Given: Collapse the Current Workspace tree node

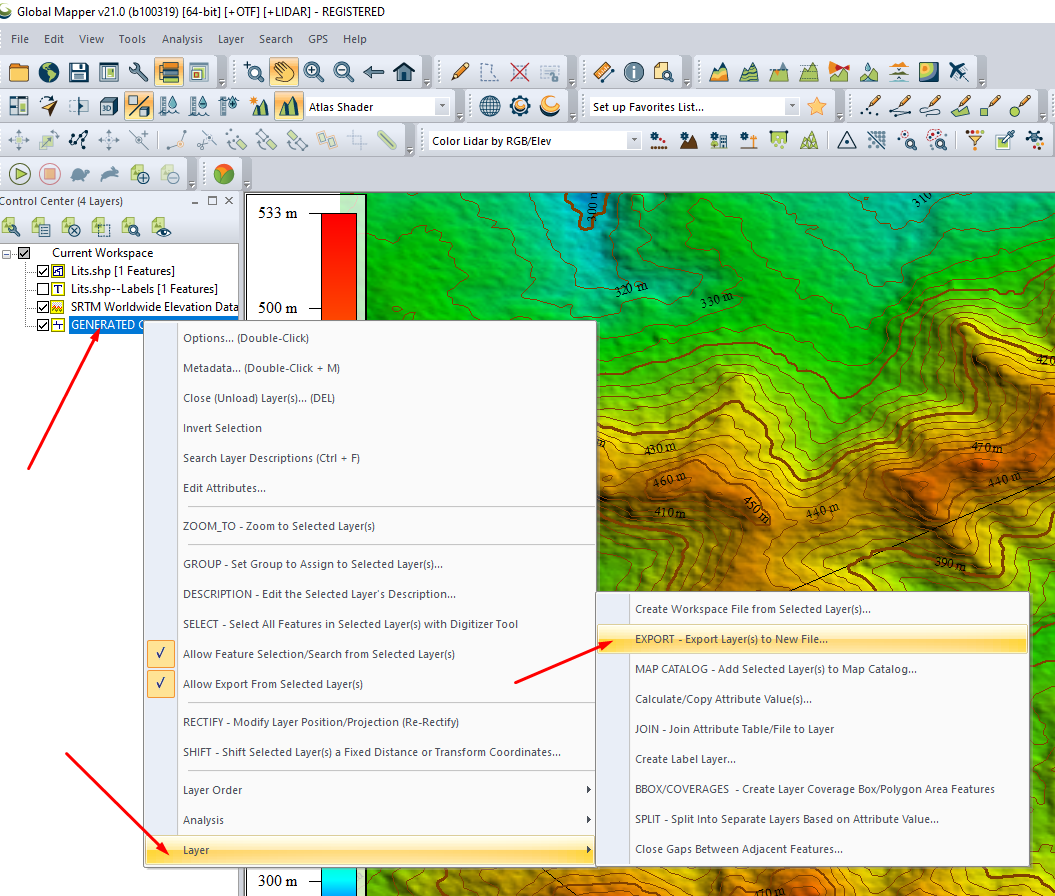Looking at the screenshot, I should click(x=7, y=254).
